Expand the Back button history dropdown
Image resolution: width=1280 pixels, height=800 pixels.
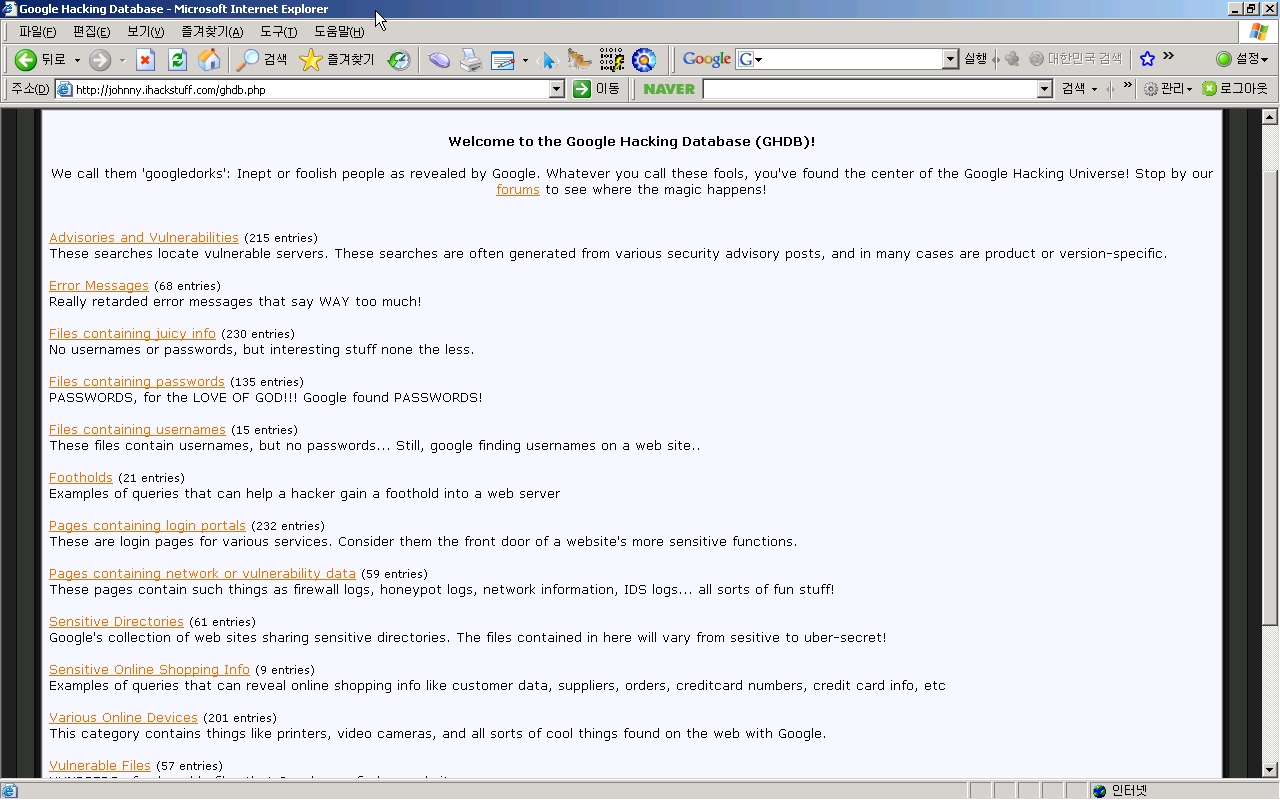[x=77, y=60]
